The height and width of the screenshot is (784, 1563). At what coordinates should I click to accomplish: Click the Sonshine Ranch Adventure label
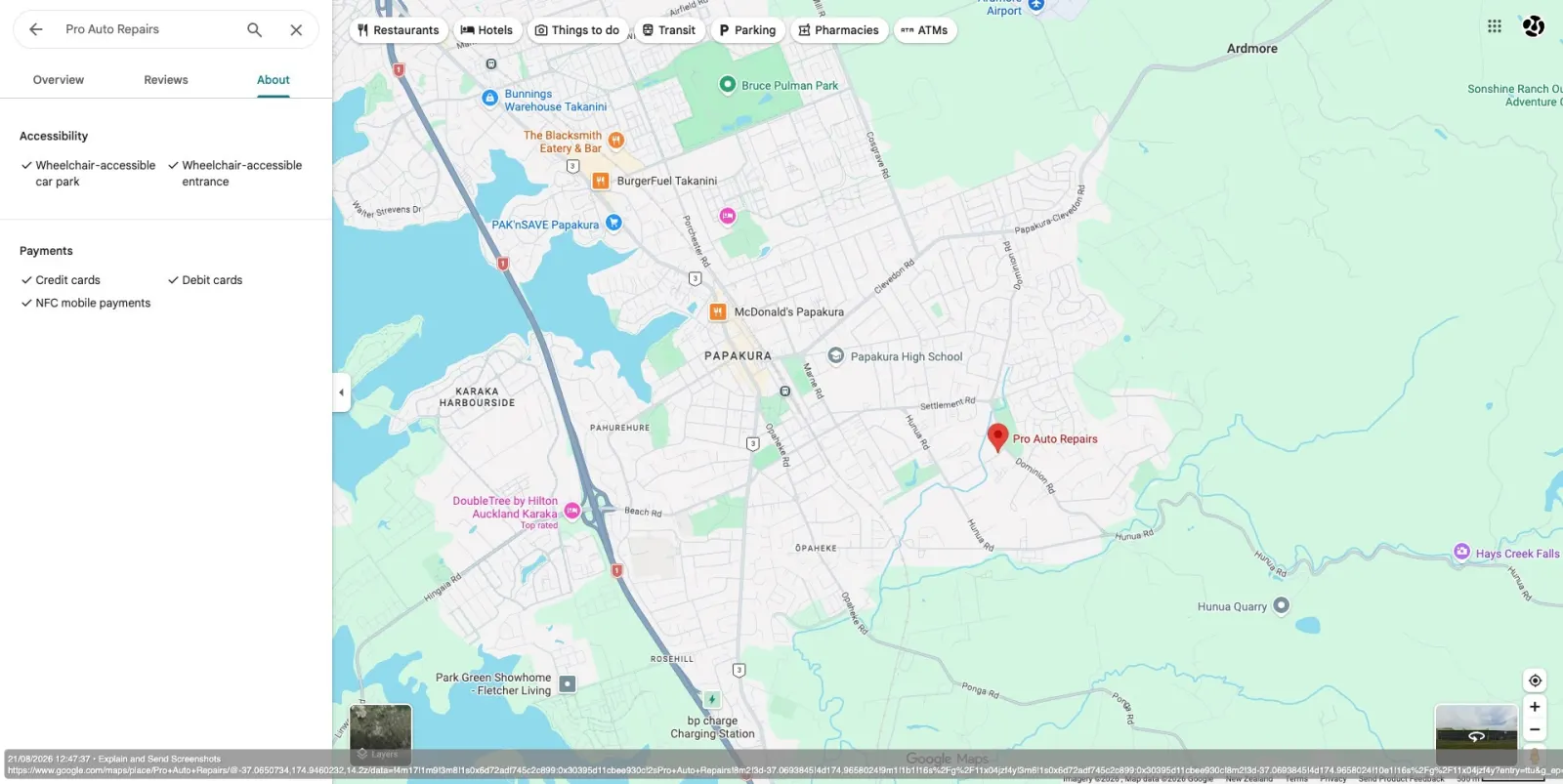pos(1514,96)
